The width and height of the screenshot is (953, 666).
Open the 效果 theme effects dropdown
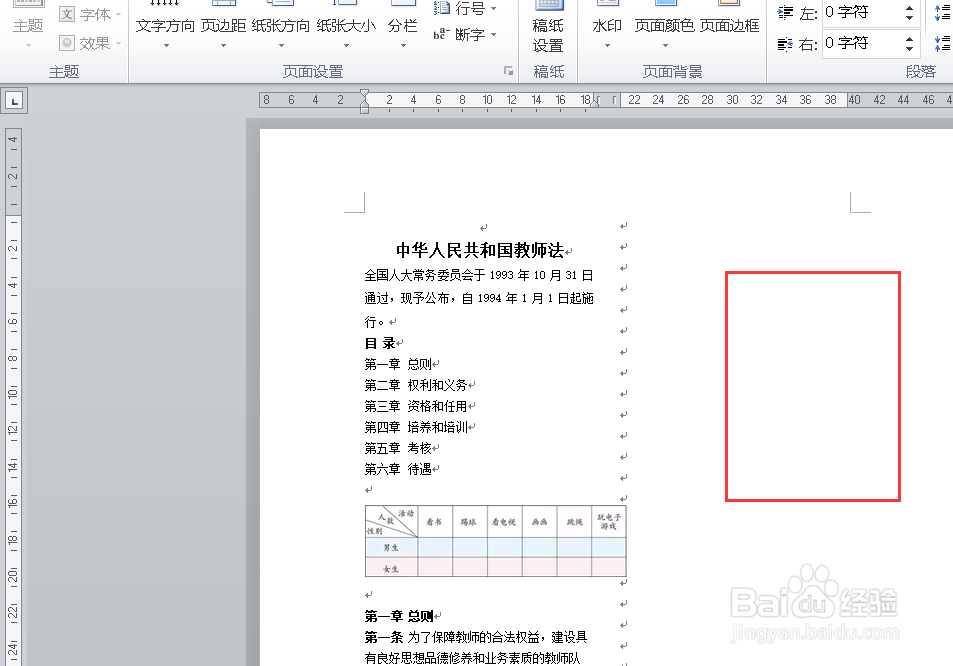click(x=91, y=43)
